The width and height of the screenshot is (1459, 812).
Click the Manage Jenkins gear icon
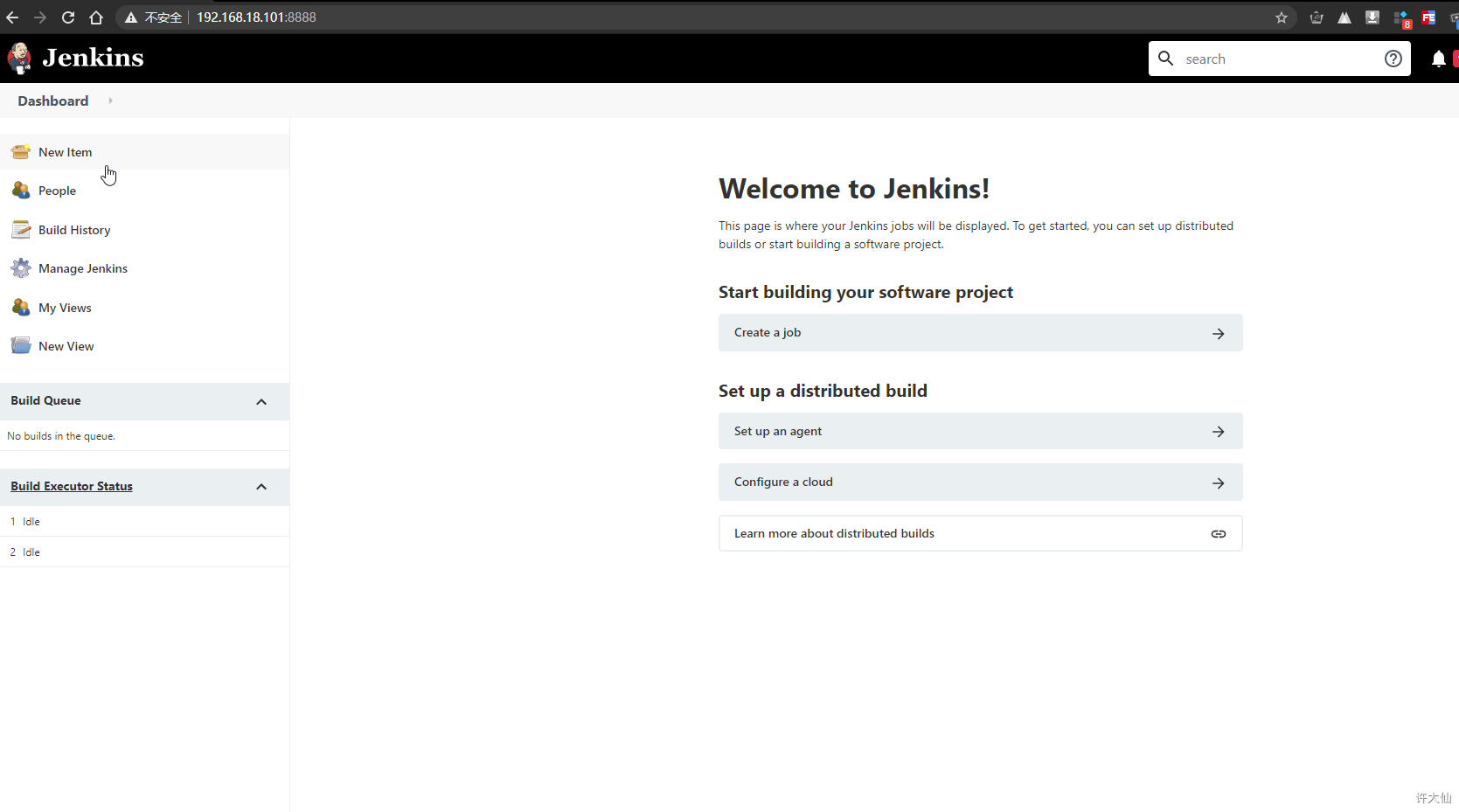click(x=21, y=268)
